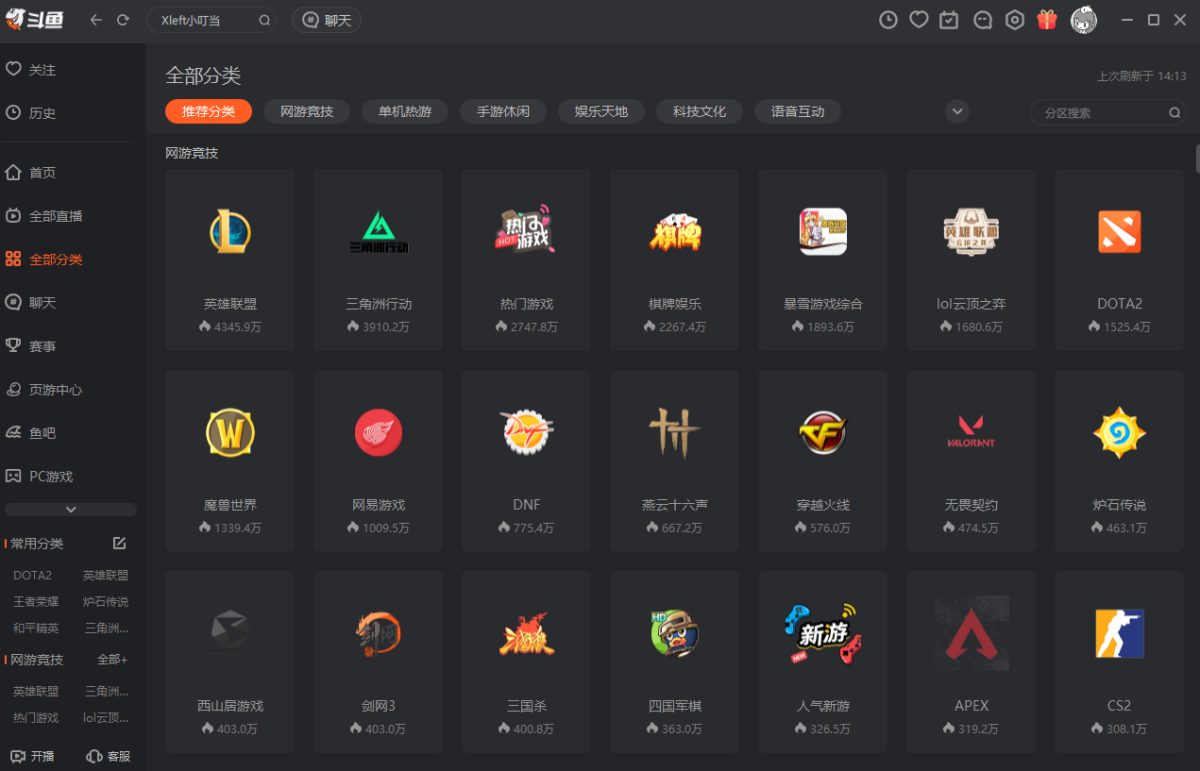Viewport: 1200px width, 771px height.
Task: Click the gift box icon
Action: [1047, 20]
